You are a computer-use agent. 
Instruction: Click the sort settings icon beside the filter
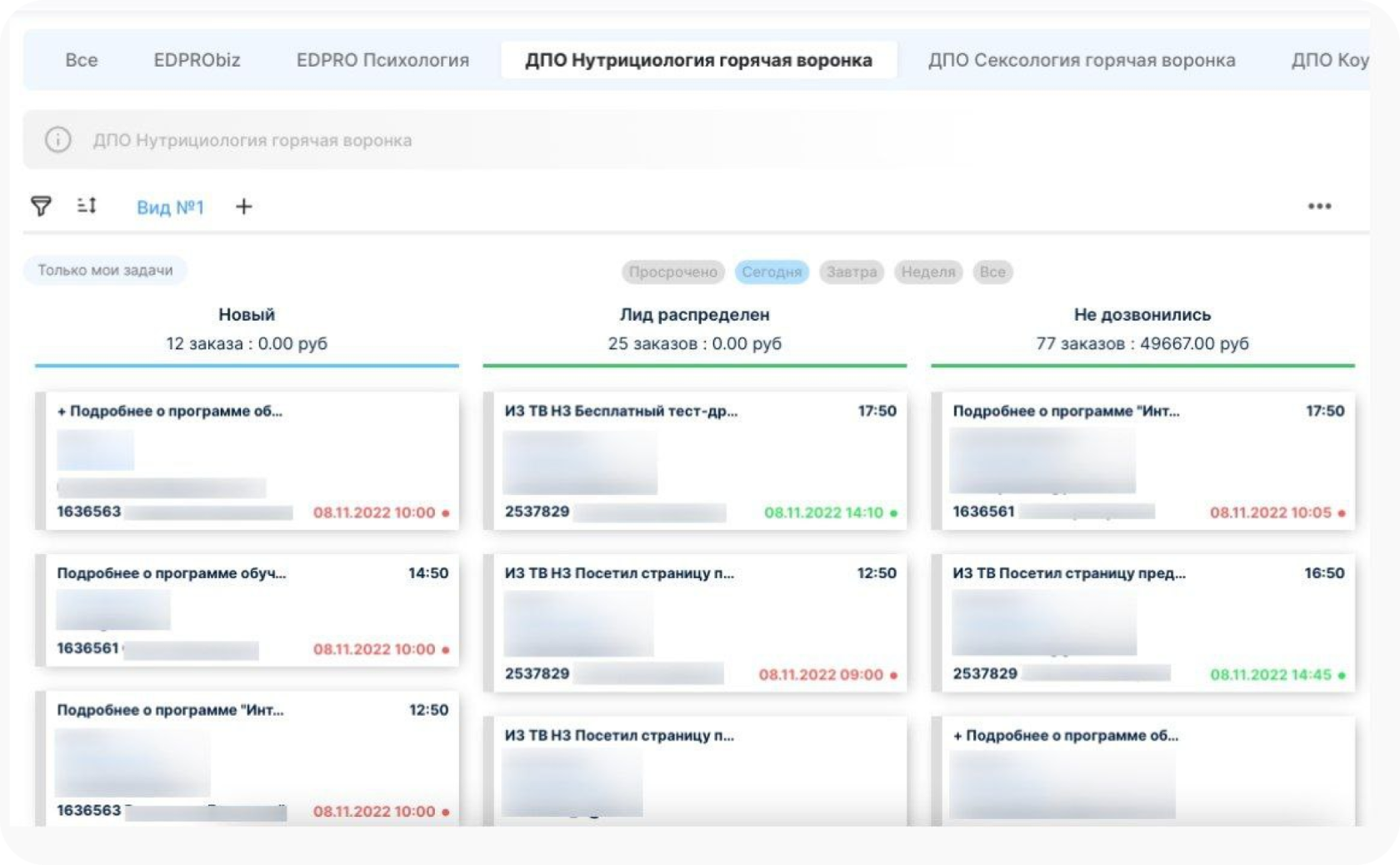pyautogui.click(x=86, y=206)
